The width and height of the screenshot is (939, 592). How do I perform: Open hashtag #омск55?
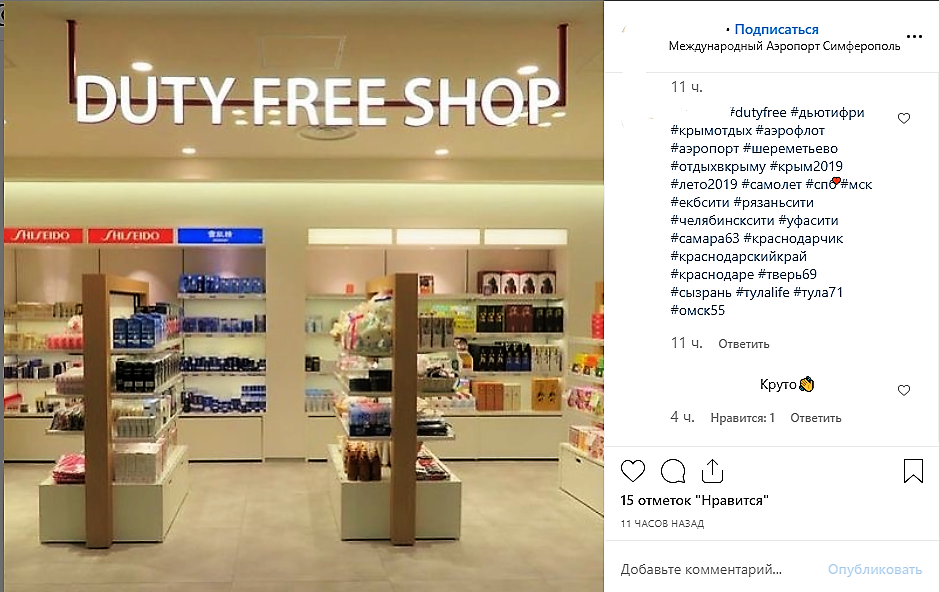point(698,310)
